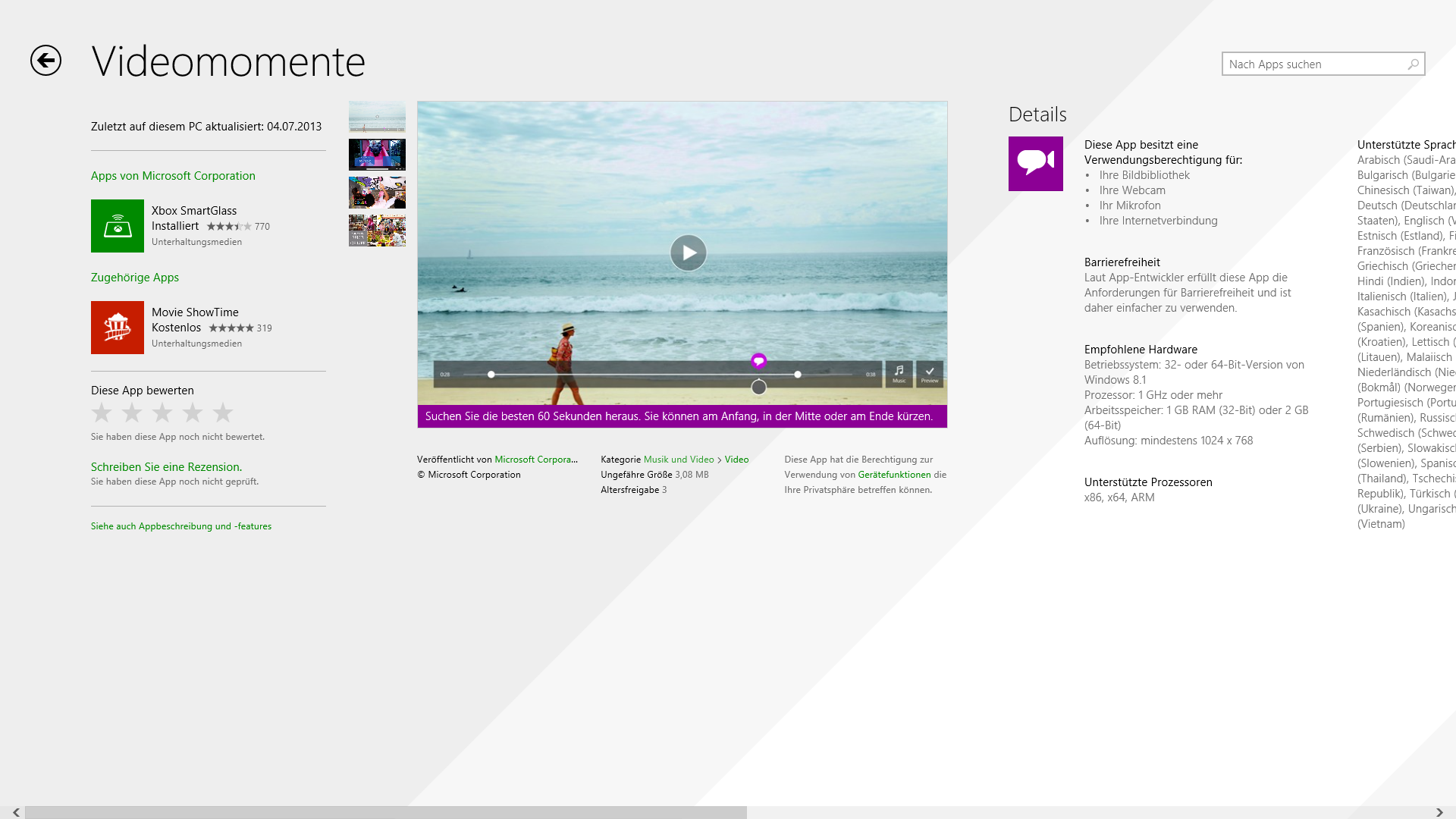The width and height of the screenshot is (1456, 819).
Task: Rate the app five stars
Action: 223,413
